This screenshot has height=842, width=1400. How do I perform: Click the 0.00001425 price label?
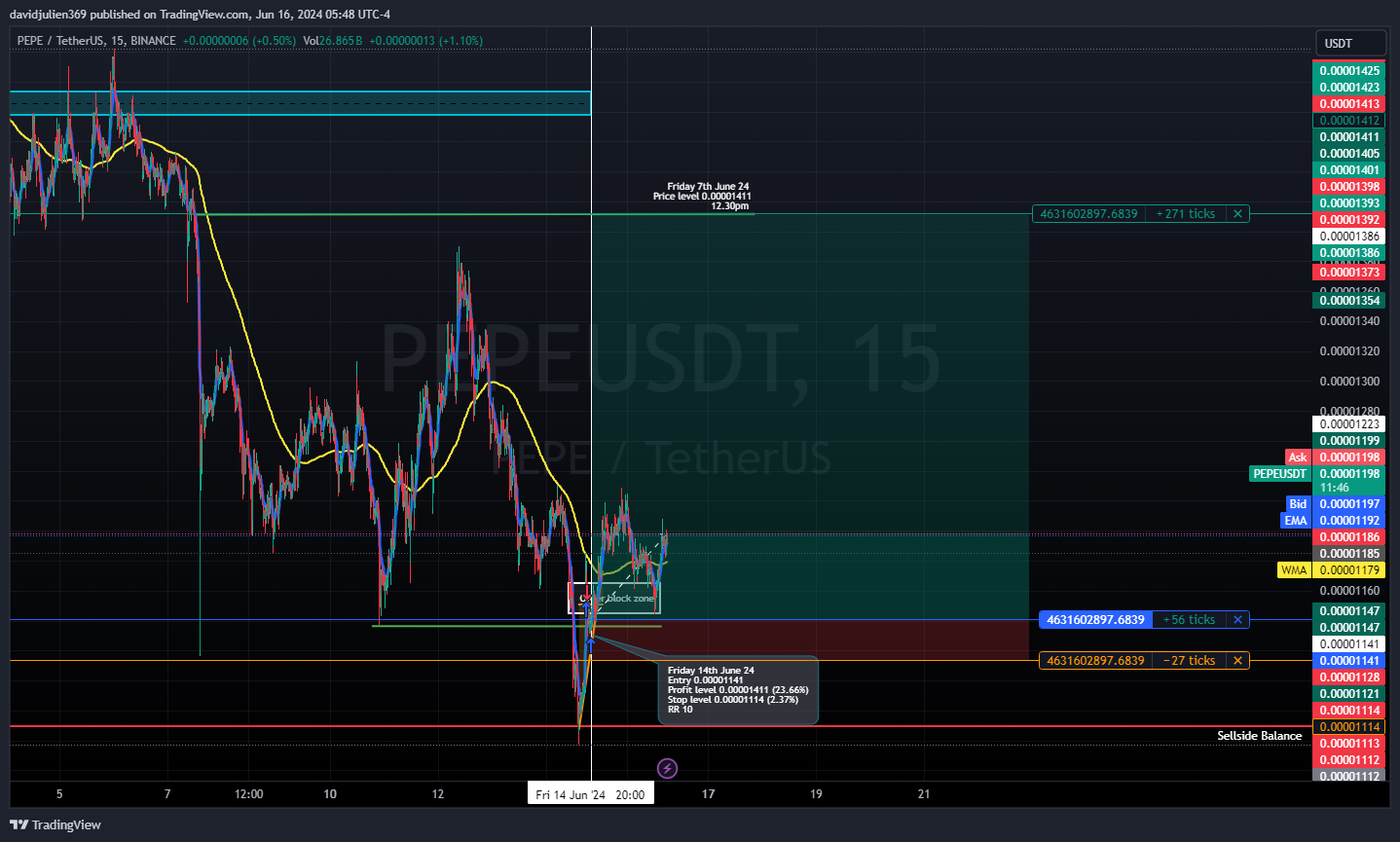[x=1349, y=71]
